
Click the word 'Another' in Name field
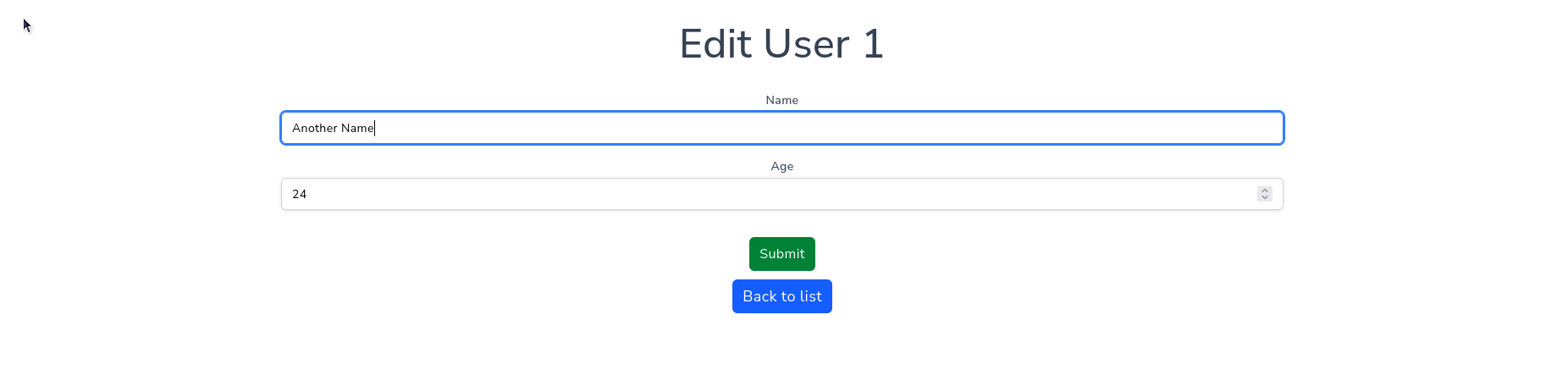pyautogui.click(x=314, y=128)
